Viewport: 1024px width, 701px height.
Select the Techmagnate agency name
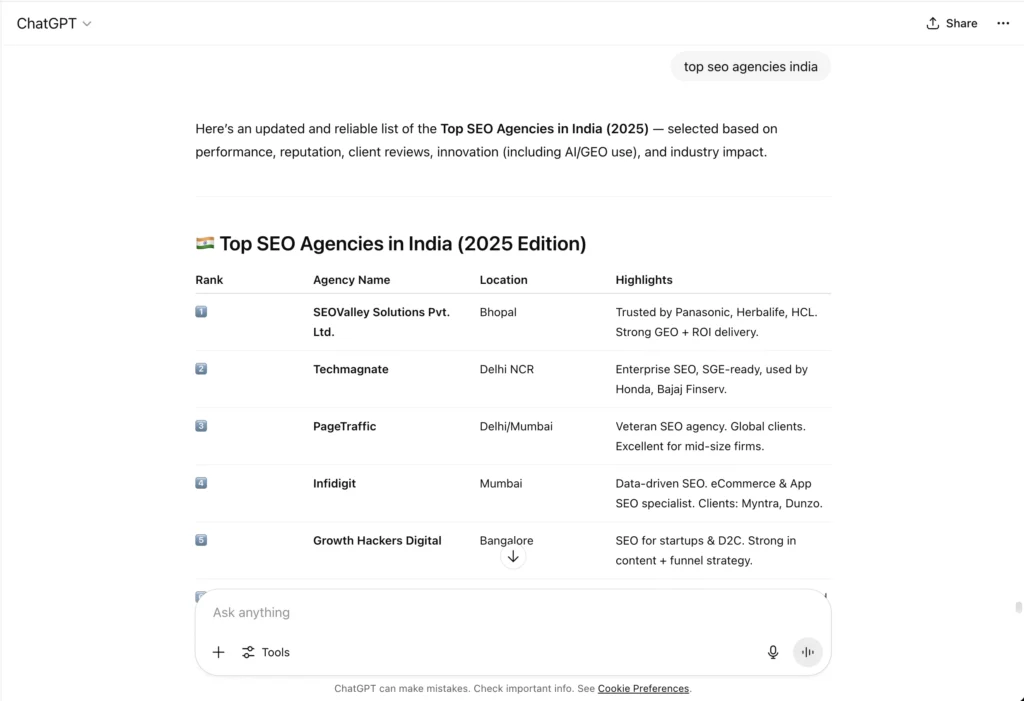tap(351, 369)
